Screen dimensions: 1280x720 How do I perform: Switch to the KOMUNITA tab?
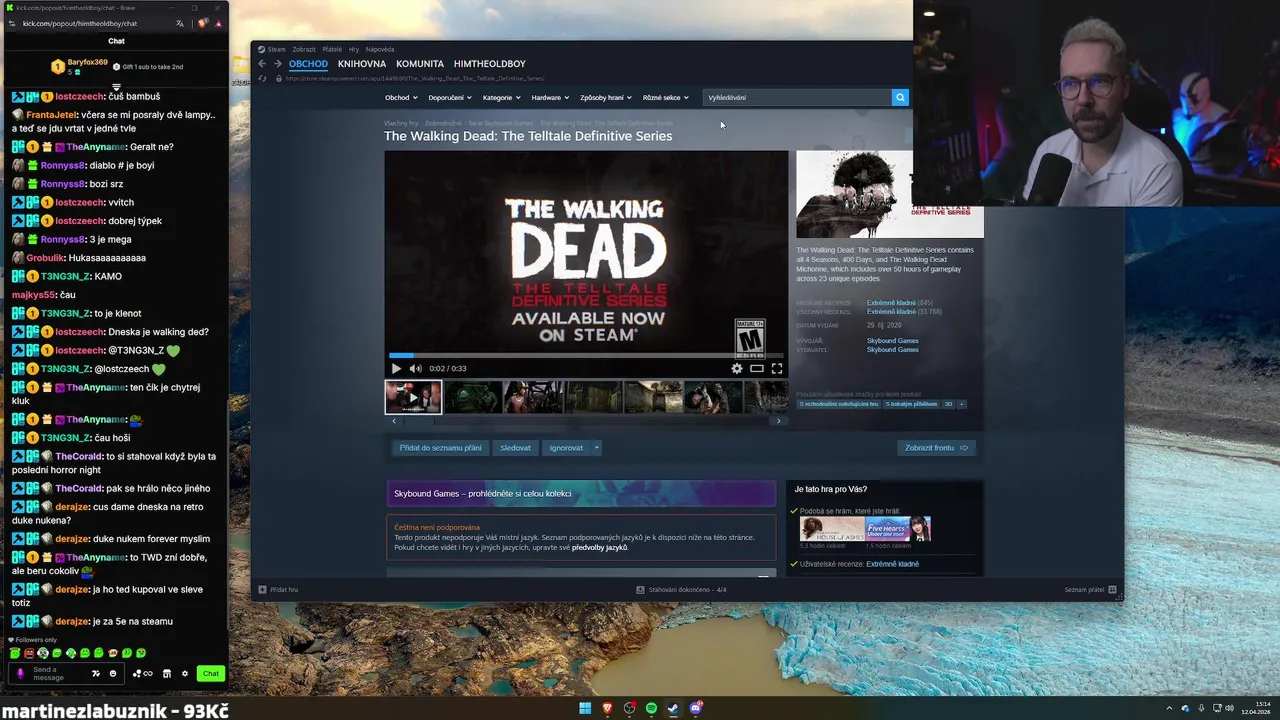pyautogui.click(x=420, y=64)
